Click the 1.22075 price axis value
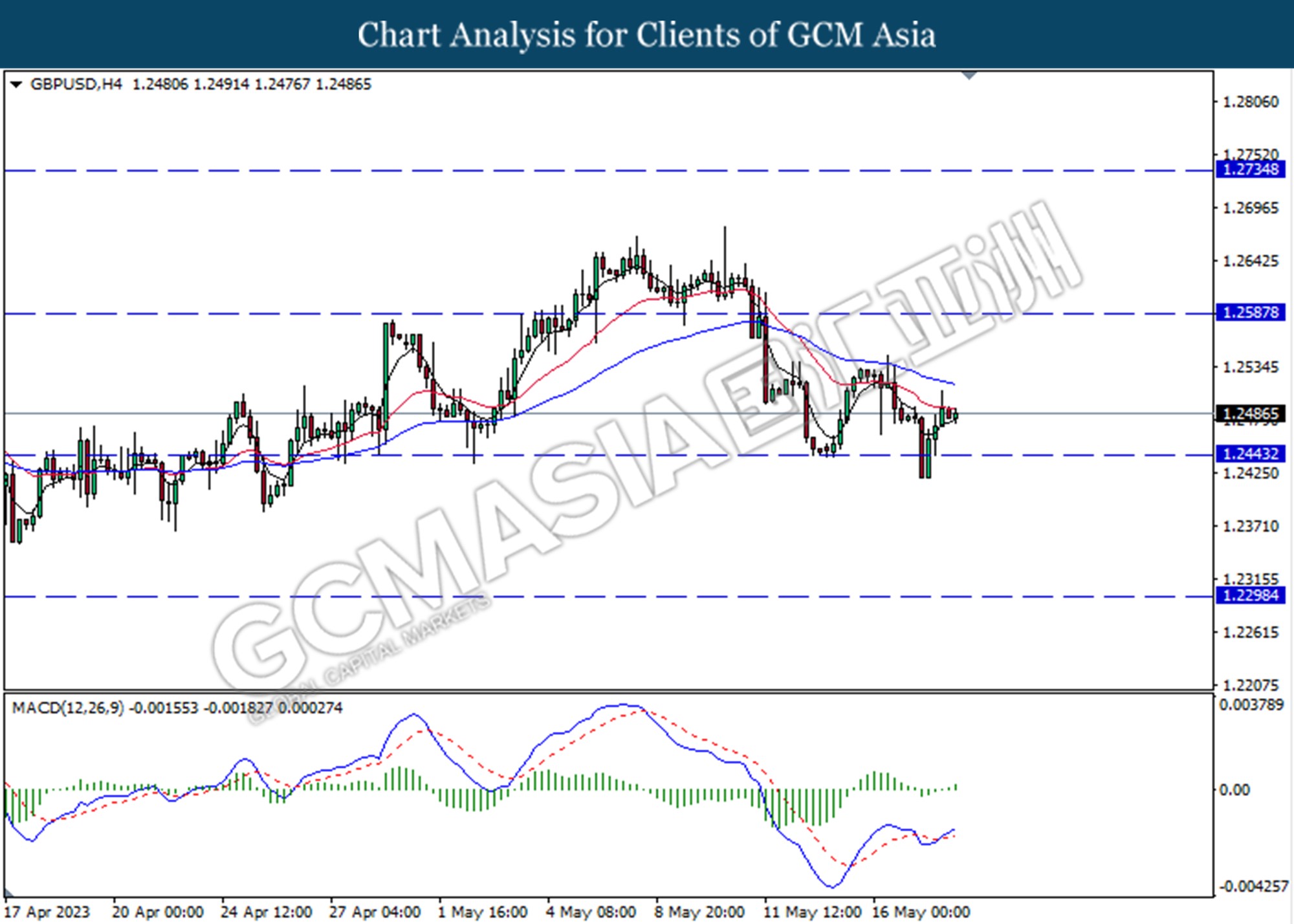Image resolution: width=1294 pixels, height=924 pixels. (1250, 685)
